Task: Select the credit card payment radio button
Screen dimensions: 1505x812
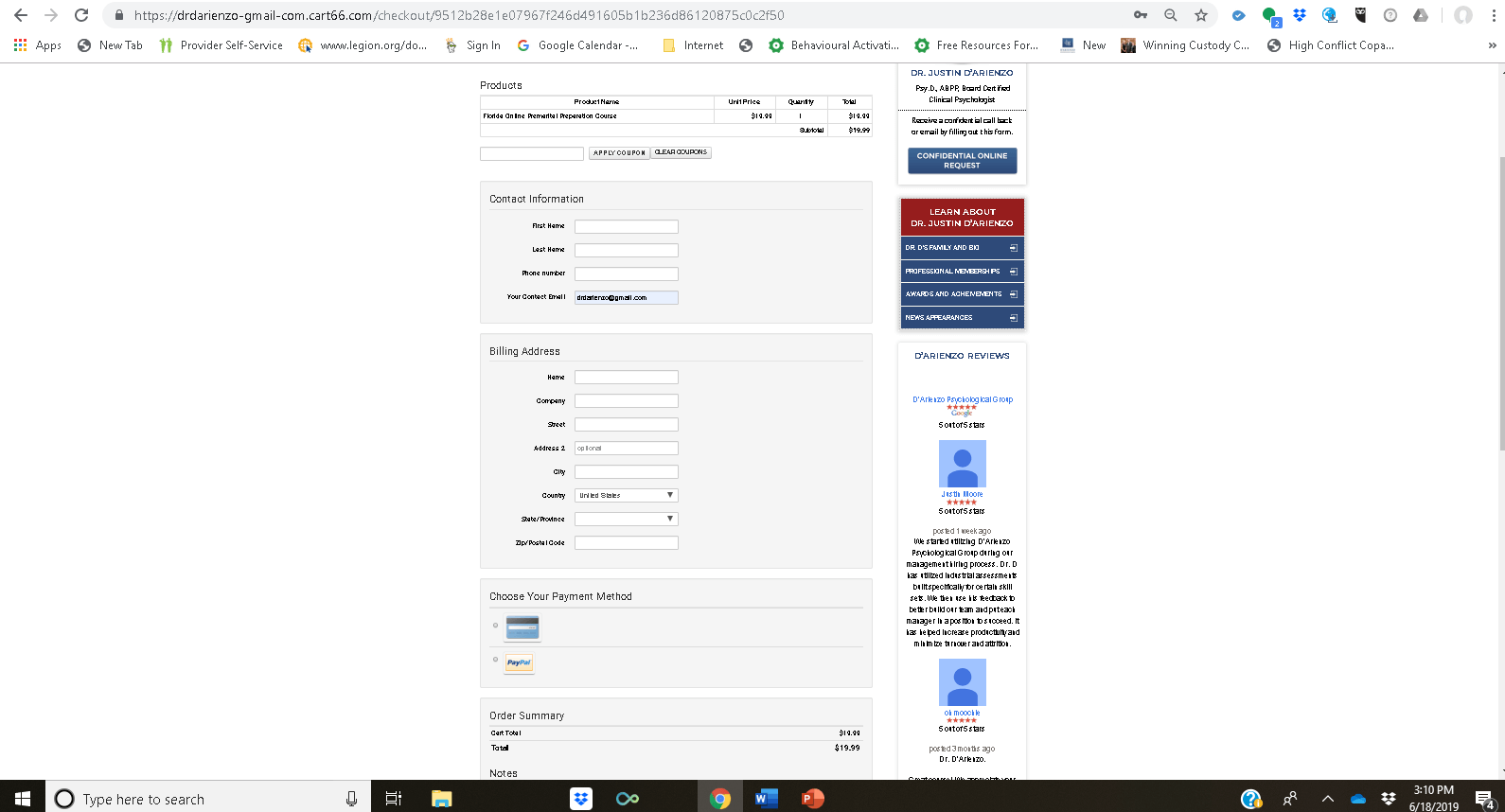Action: [495, 626]
